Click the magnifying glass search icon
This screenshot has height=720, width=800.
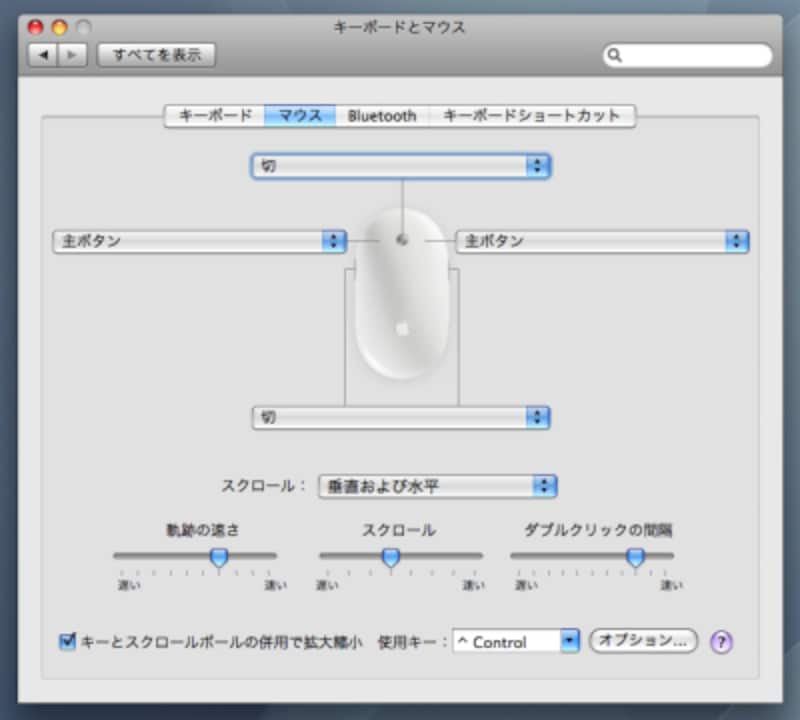[615, 56]
